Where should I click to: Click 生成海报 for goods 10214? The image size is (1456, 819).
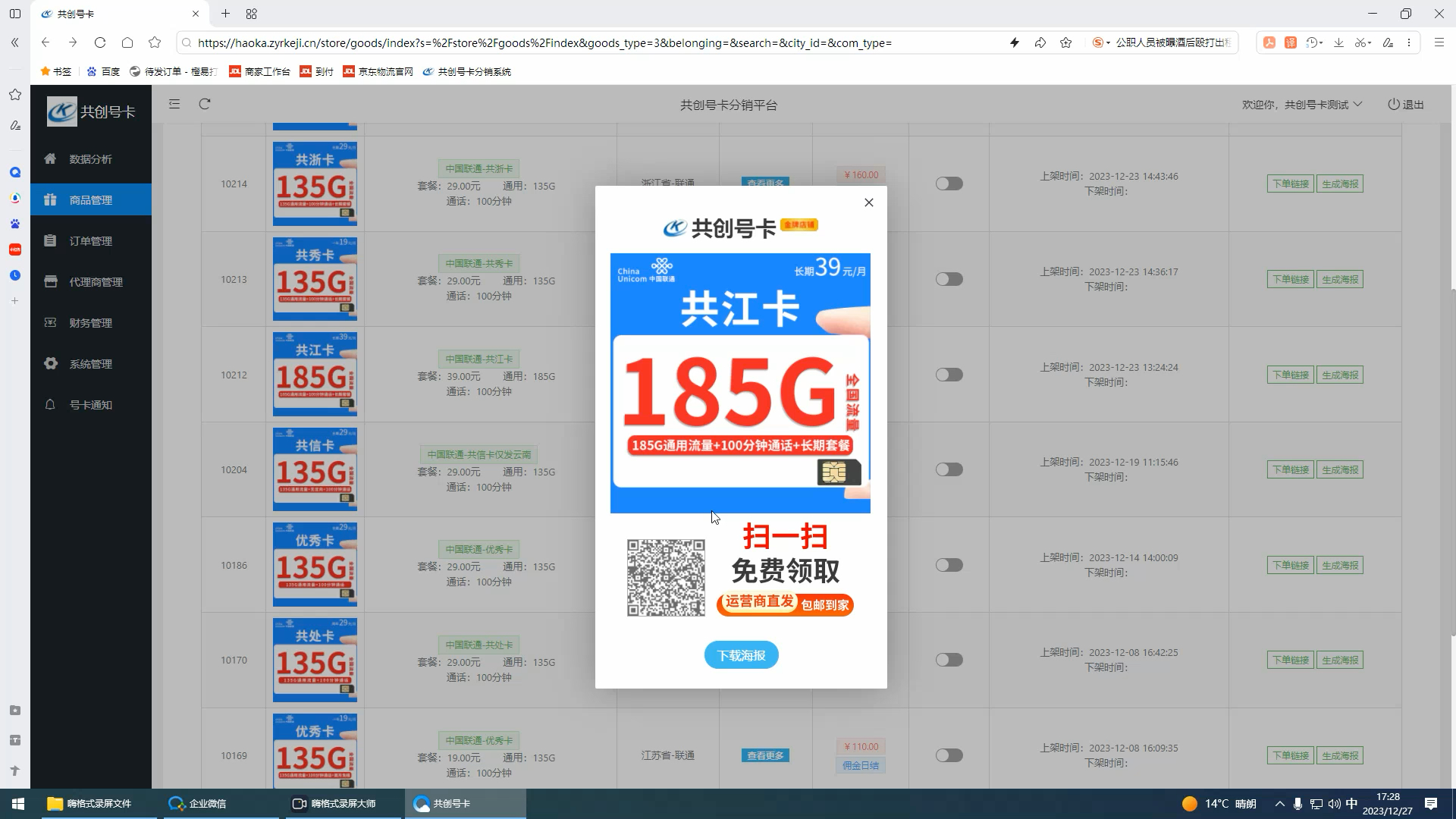tap(1340, 184)
